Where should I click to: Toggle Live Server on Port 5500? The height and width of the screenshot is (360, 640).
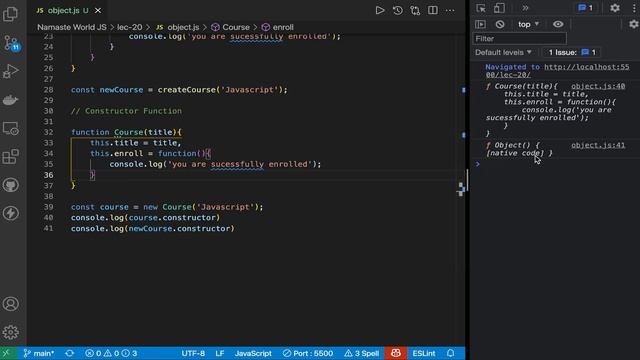308,353
